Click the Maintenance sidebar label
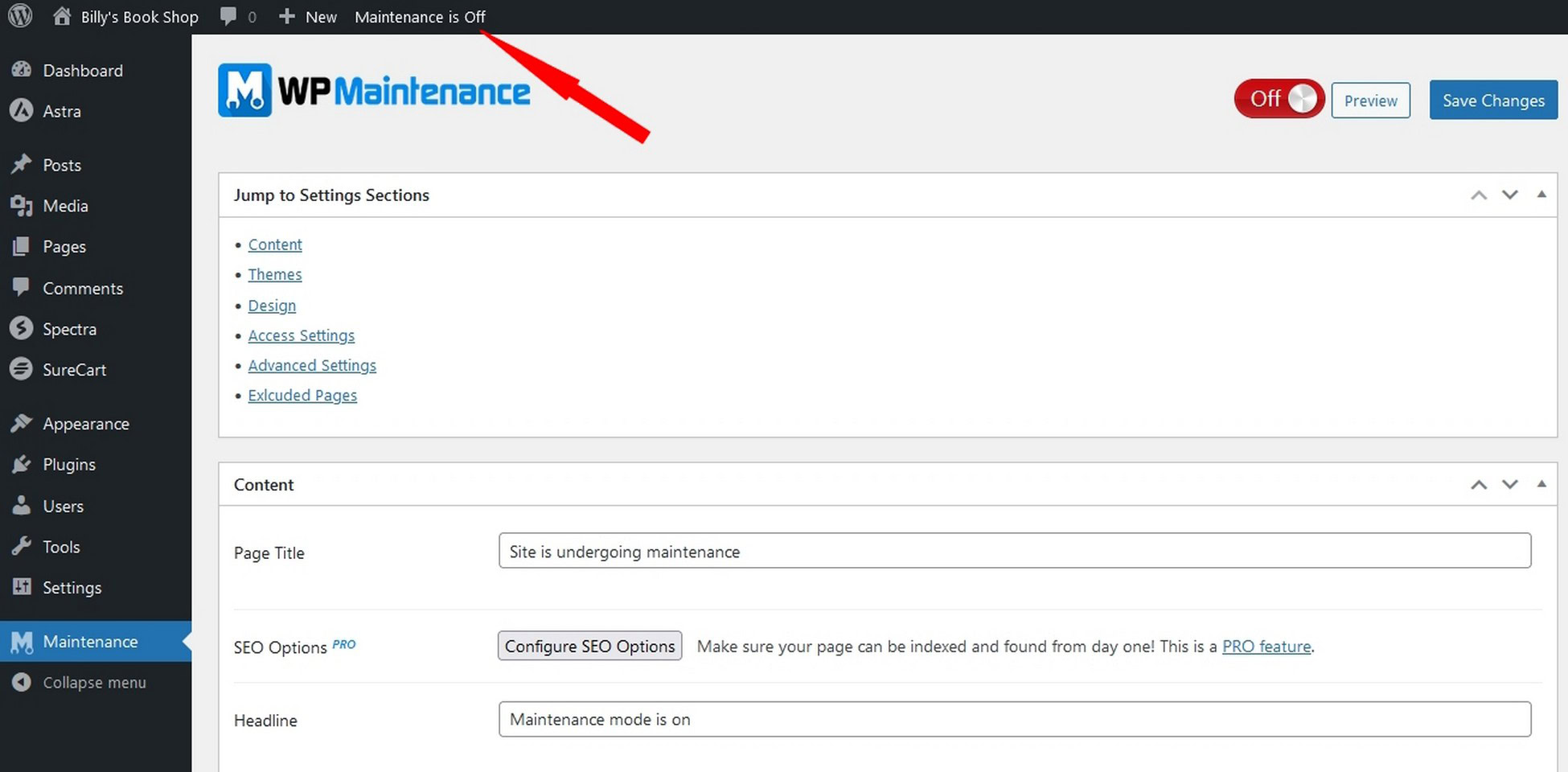 [90, 642]
